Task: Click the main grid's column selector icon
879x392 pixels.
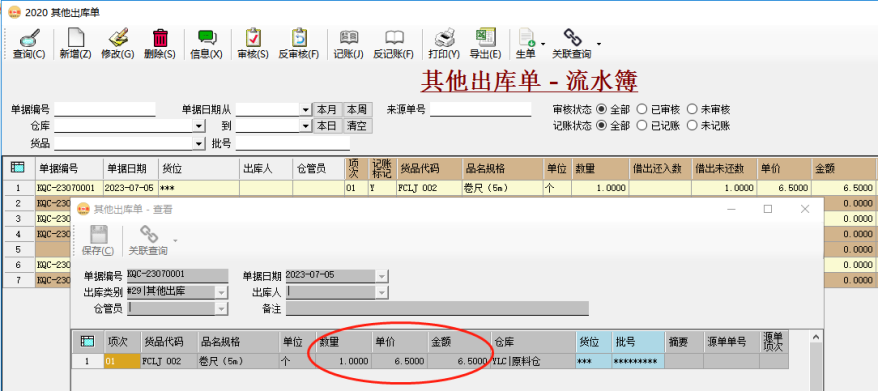Action: click(x=18, y=167)
